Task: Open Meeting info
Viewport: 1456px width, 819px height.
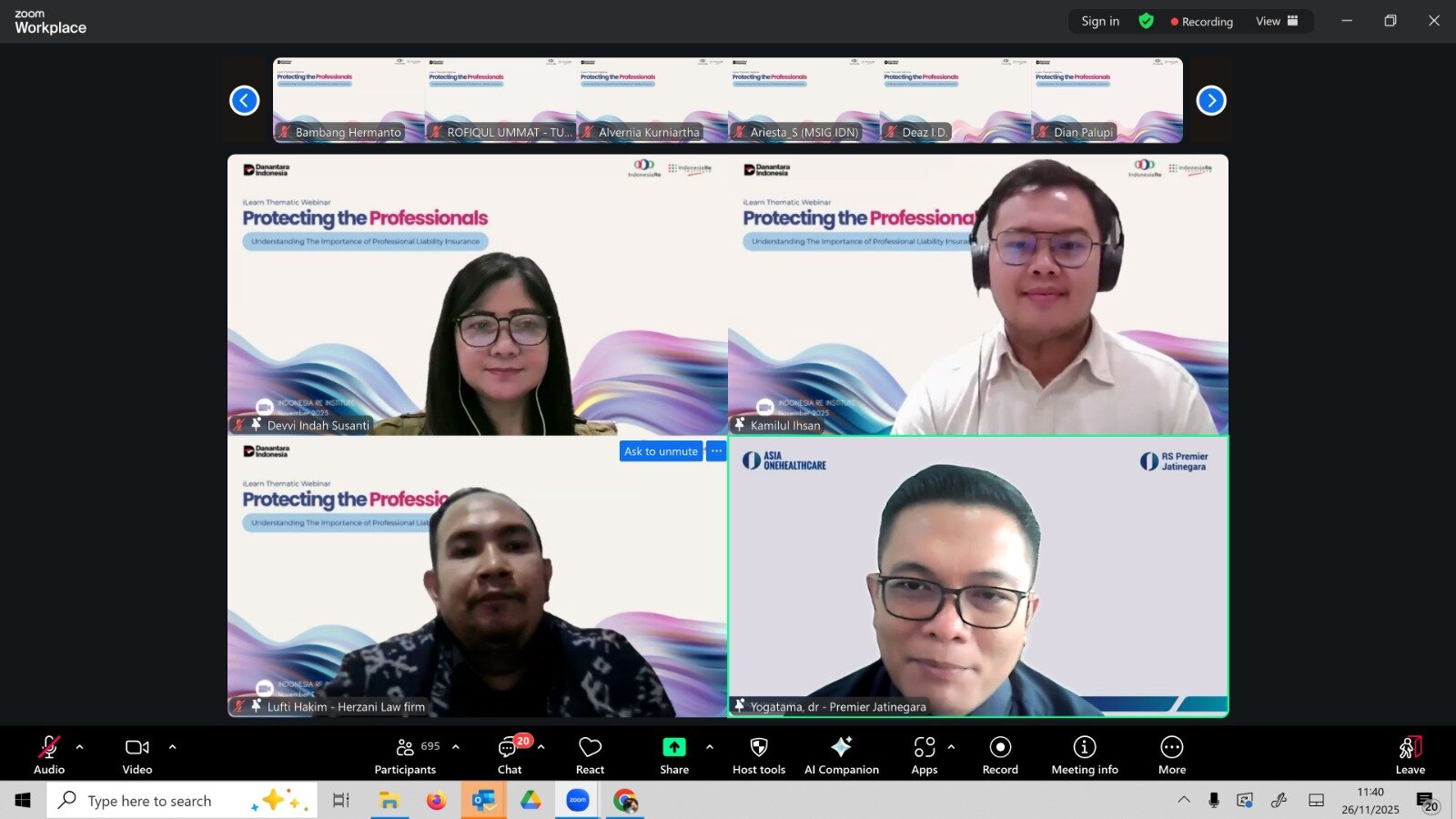Action: (1084, 754)
